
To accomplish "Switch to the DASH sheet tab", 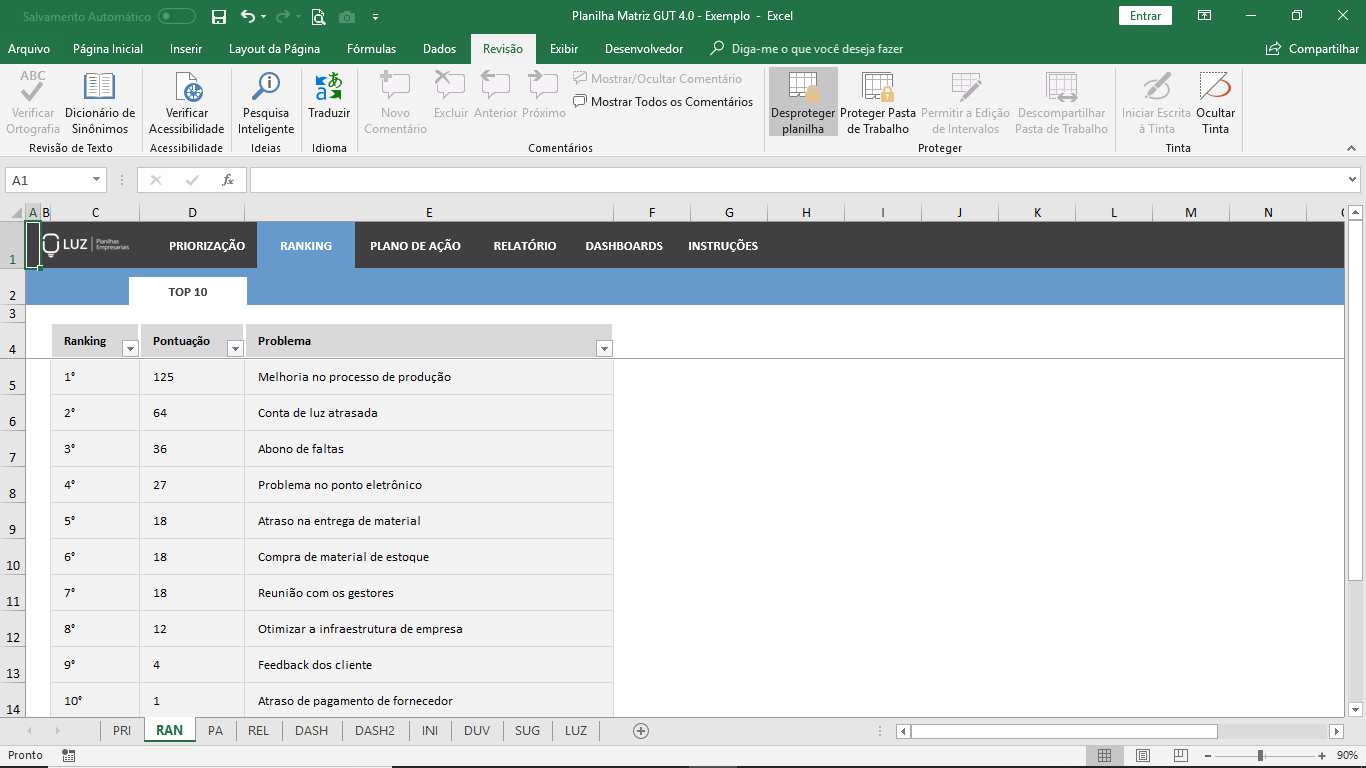I will click(x=311, y=731).
